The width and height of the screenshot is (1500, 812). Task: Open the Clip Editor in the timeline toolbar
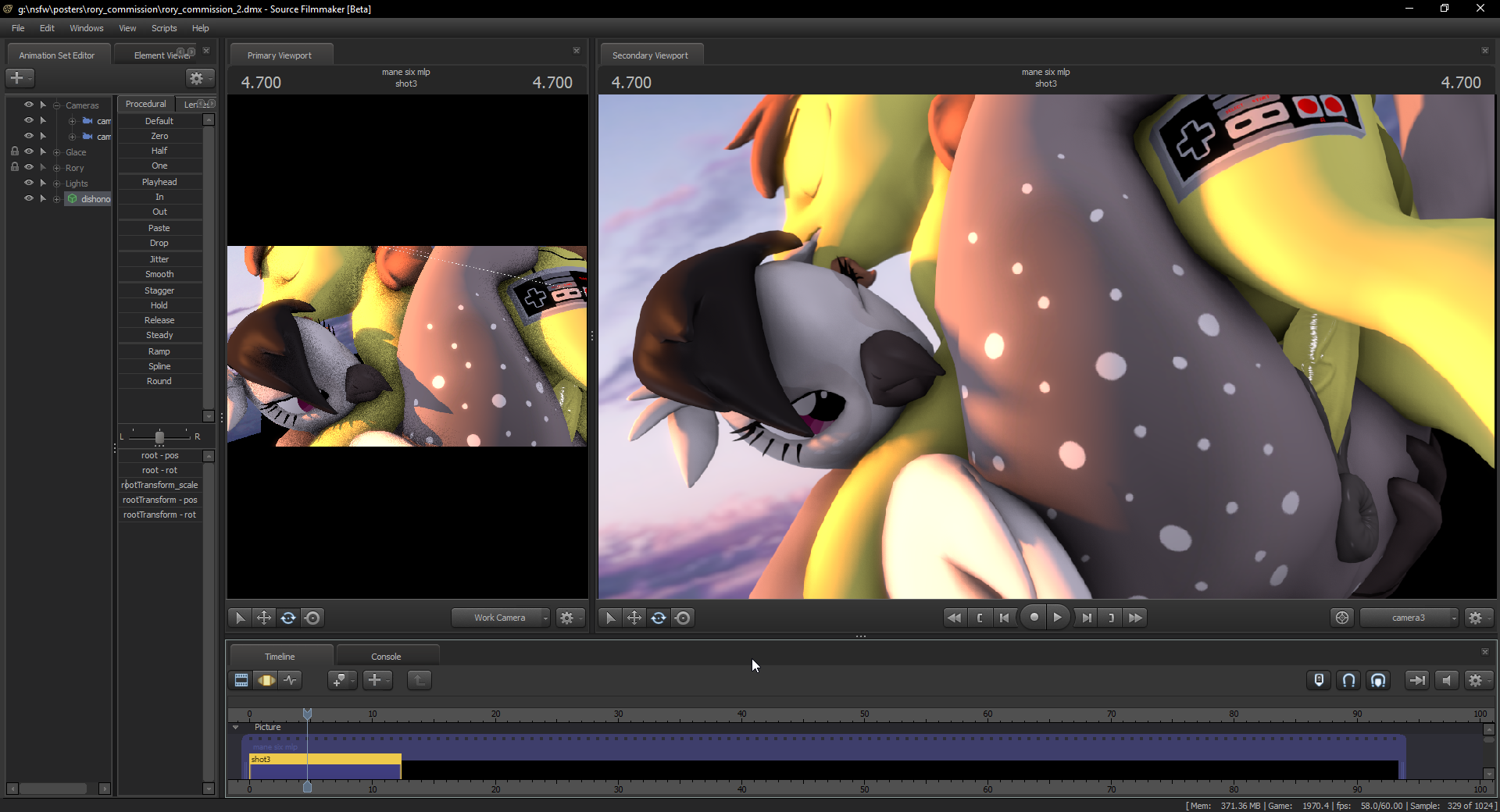coord(241,680)
